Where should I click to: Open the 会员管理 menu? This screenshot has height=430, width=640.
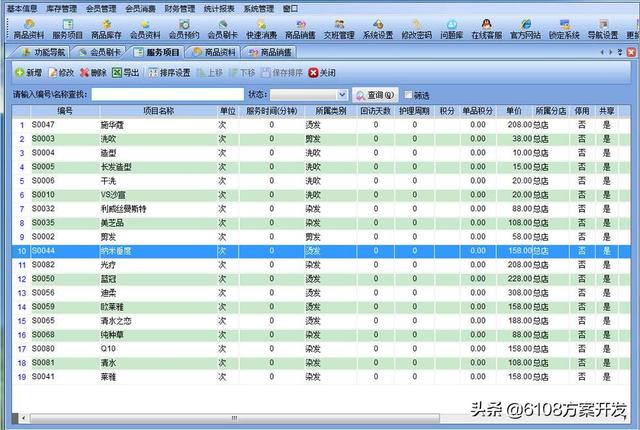101,8
